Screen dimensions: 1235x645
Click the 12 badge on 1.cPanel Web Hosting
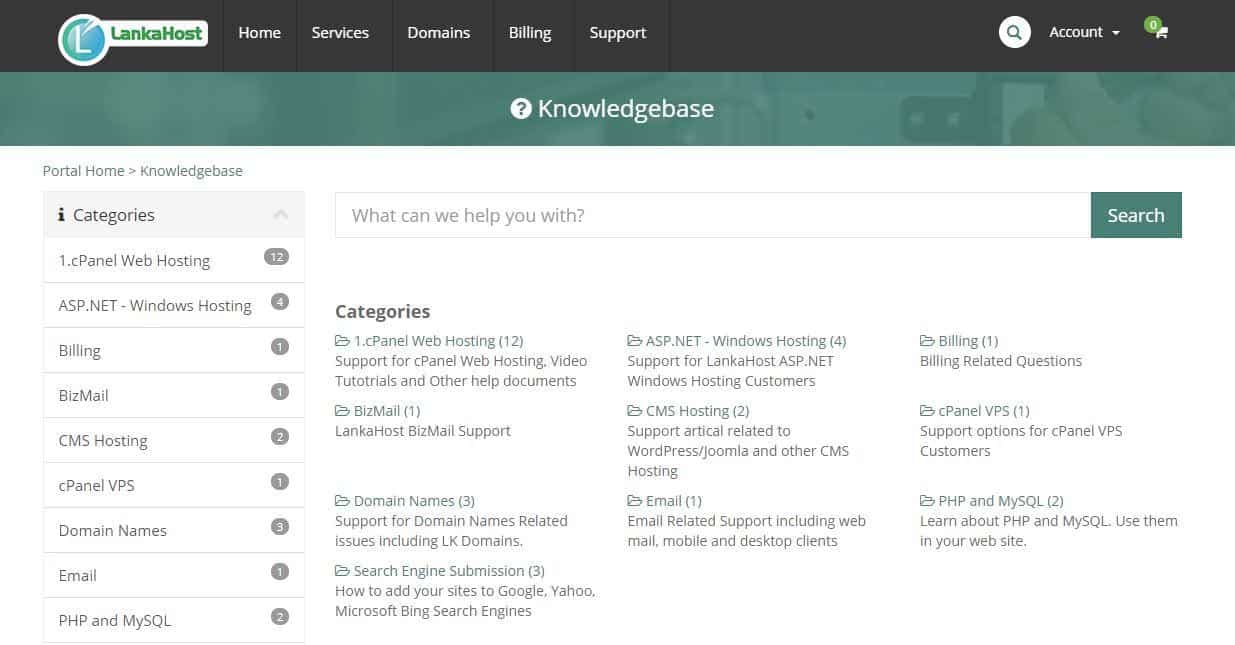(x=276, y=257)
